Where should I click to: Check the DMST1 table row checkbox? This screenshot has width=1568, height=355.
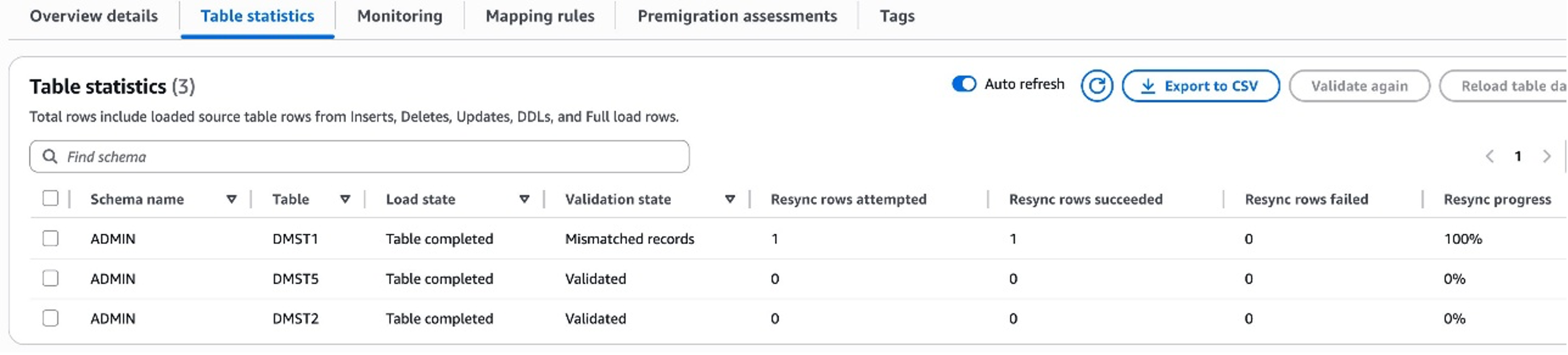pos(50,238)
